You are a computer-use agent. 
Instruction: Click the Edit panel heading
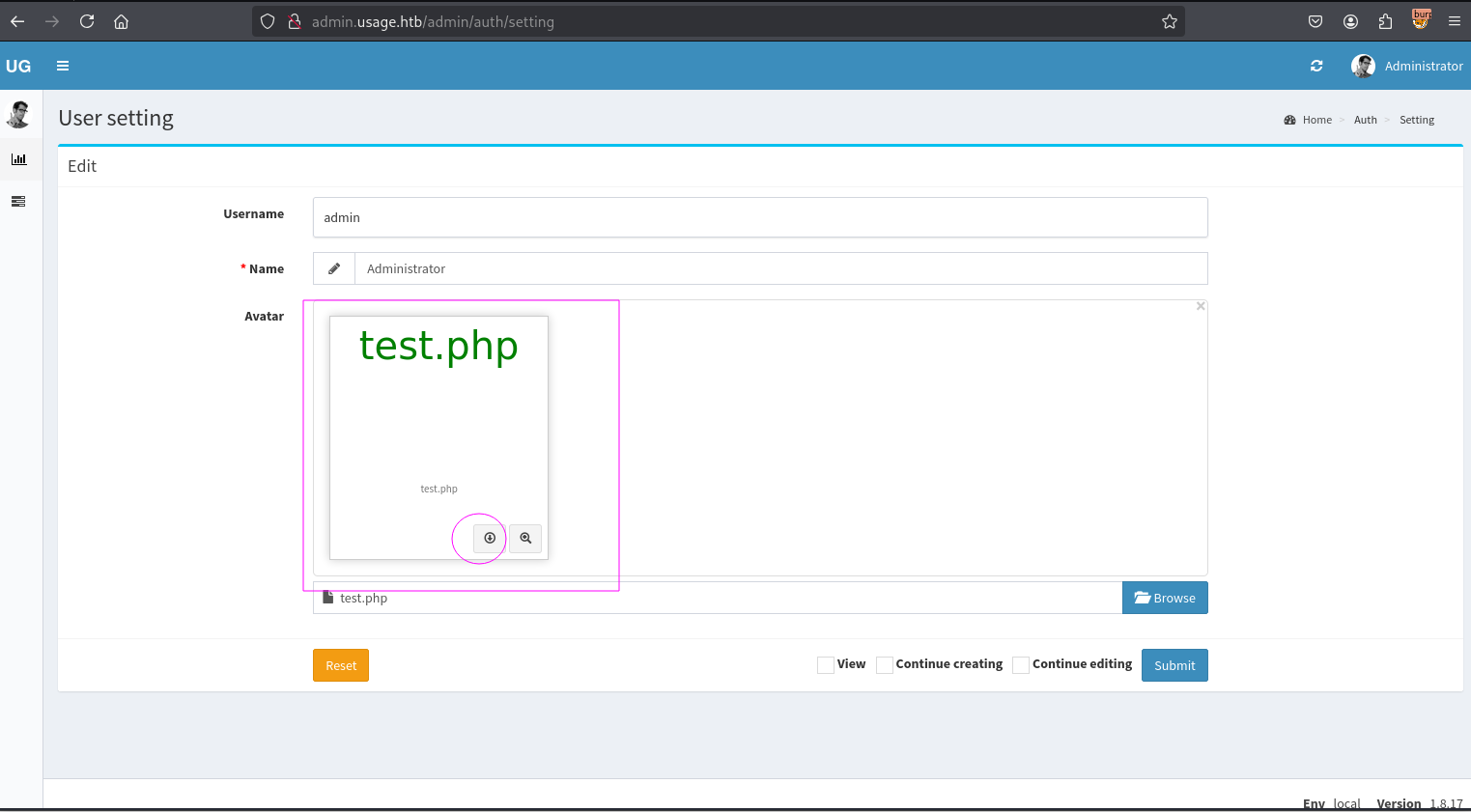tap(82, 166)
